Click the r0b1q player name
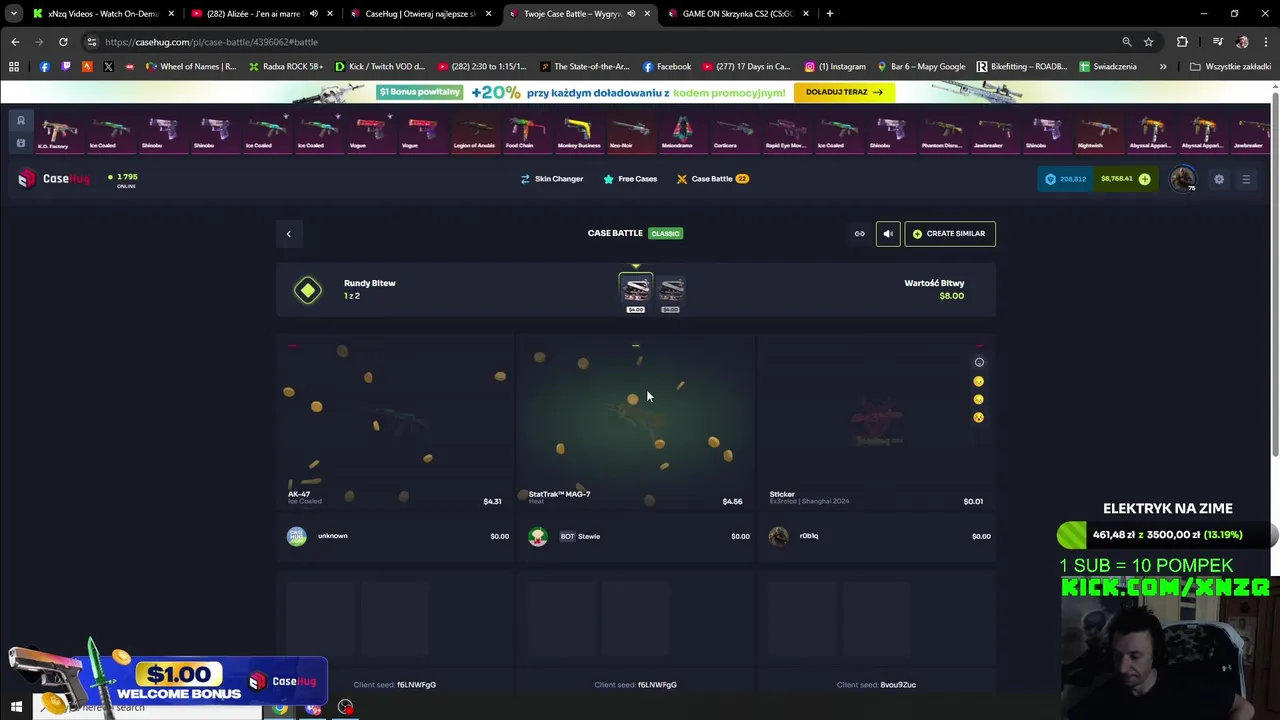 [809, 536]
